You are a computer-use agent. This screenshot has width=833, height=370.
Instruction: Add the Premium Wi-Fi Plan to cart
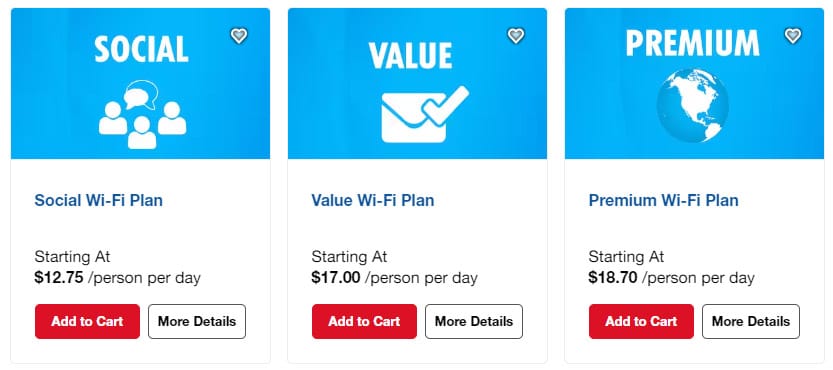point(641,322)
